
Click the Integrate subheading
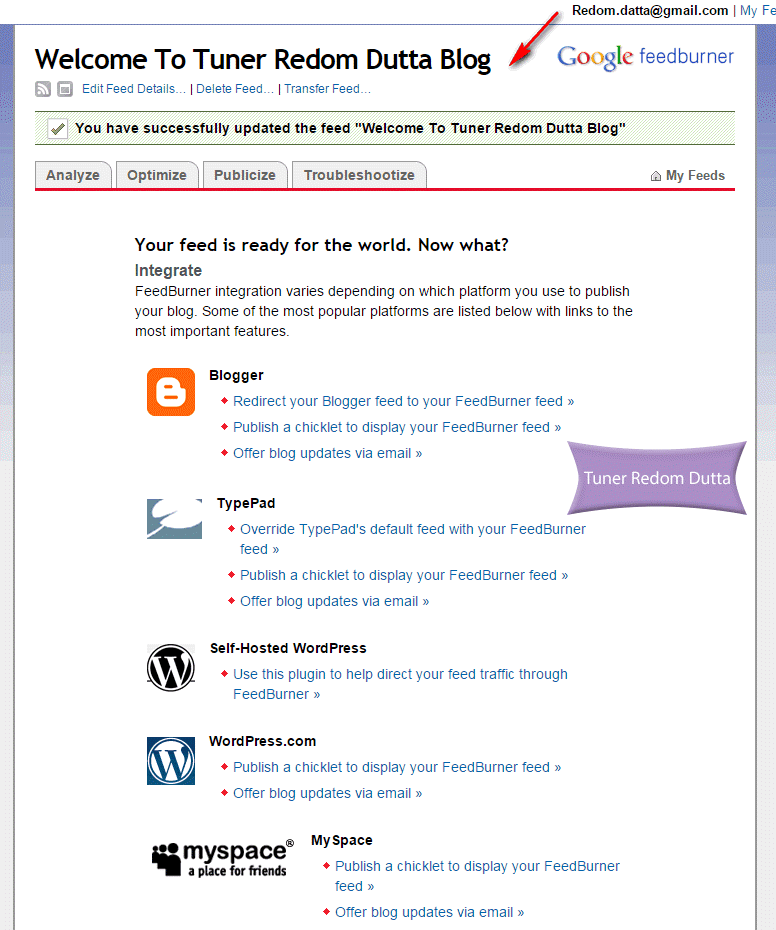168,270
